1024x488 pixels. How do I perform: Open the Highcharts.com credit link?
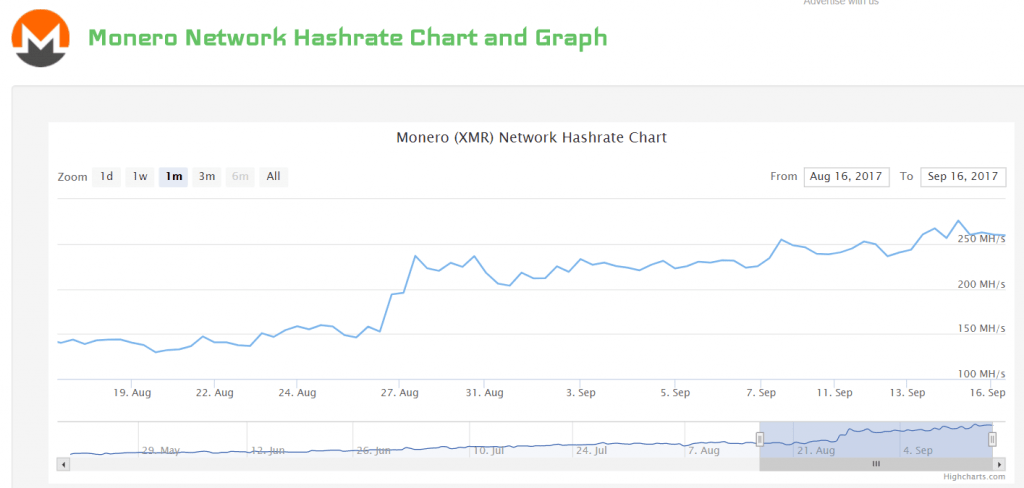tap(971, 476)
